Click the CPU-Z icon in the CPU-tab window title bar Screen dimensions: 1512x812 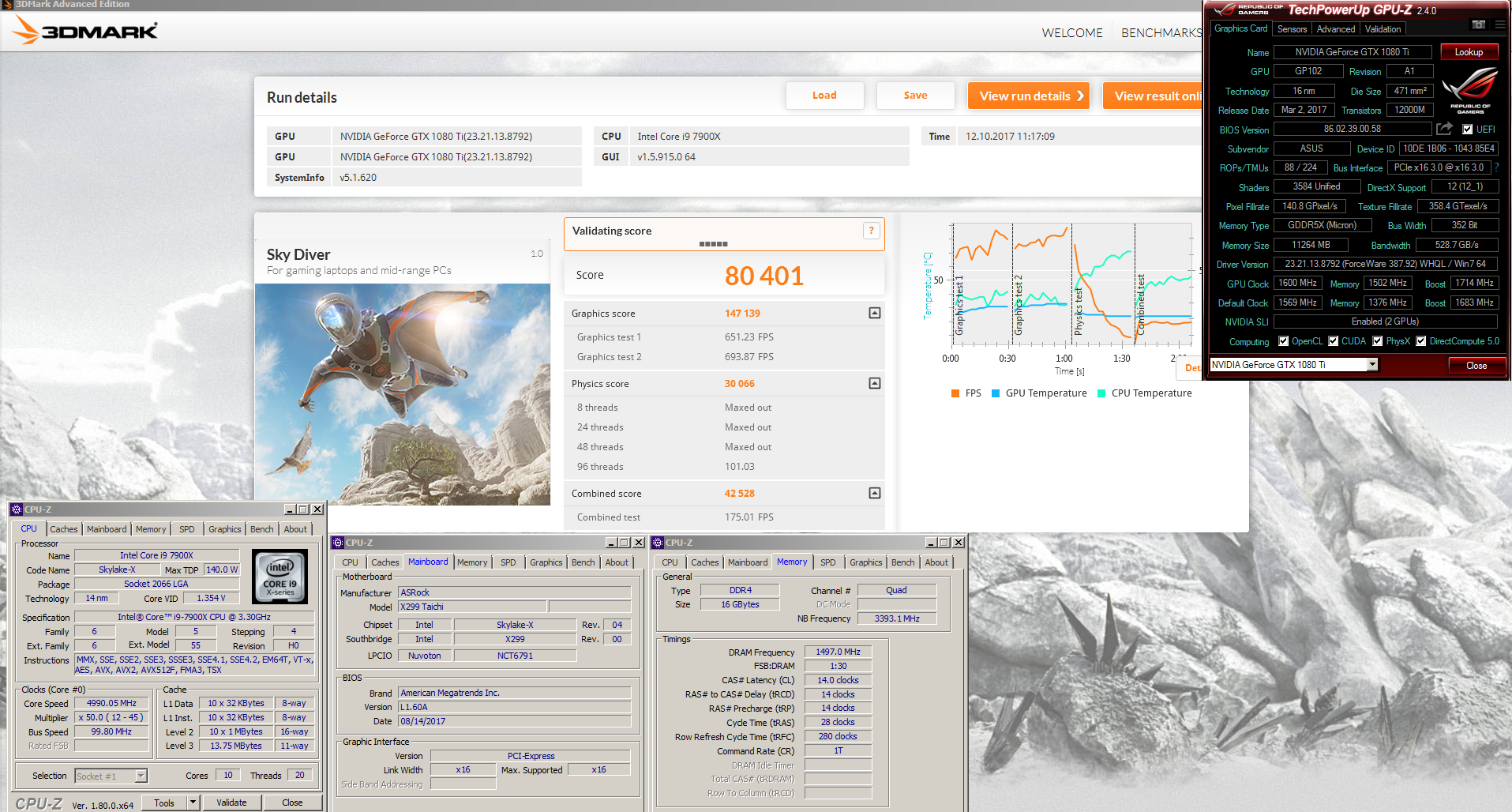click(x=16, y=509)
